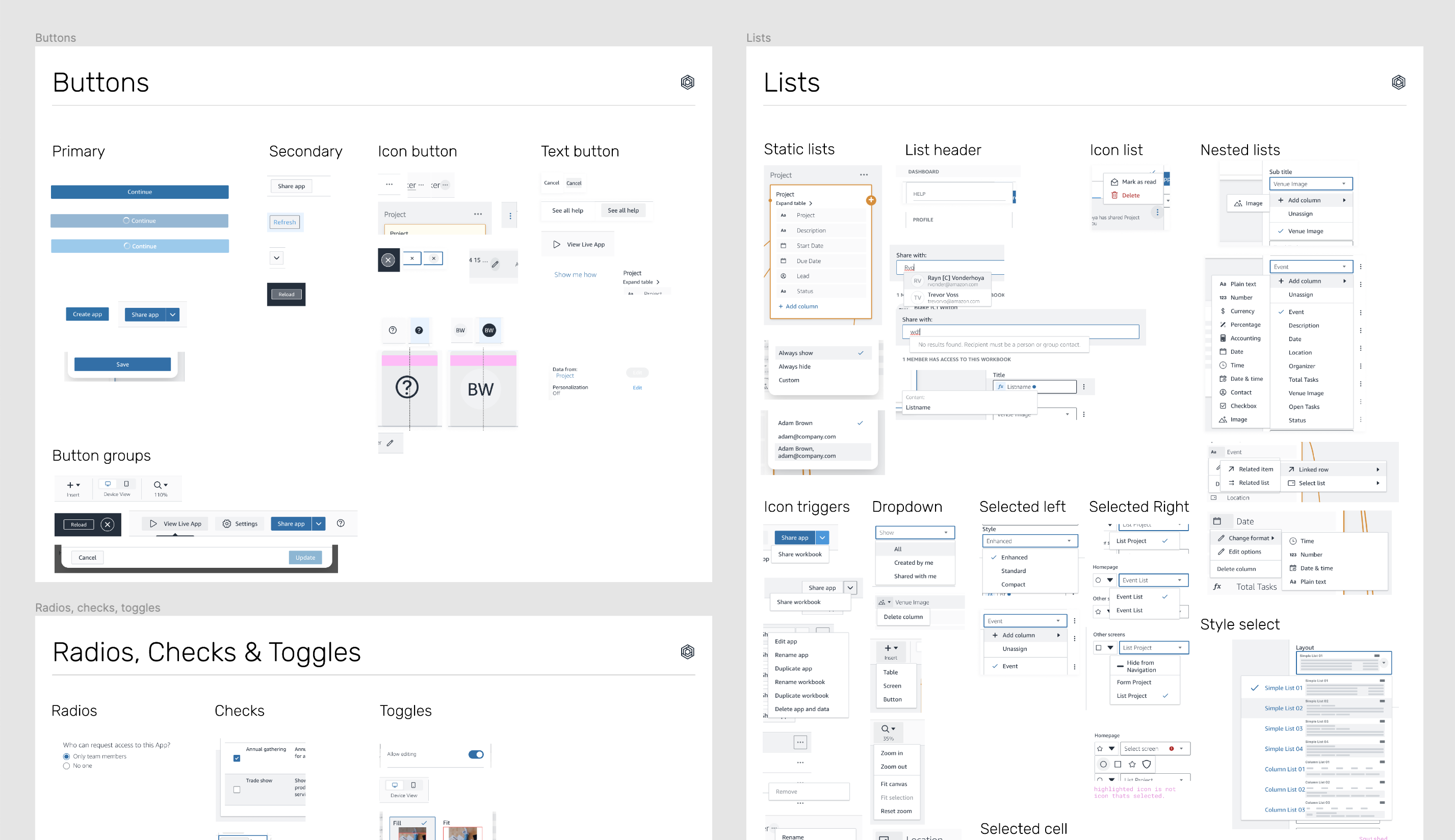Click the pencil edit icon next to 4 15
This screenshot has width=1455, height=840.
point(495,264)
